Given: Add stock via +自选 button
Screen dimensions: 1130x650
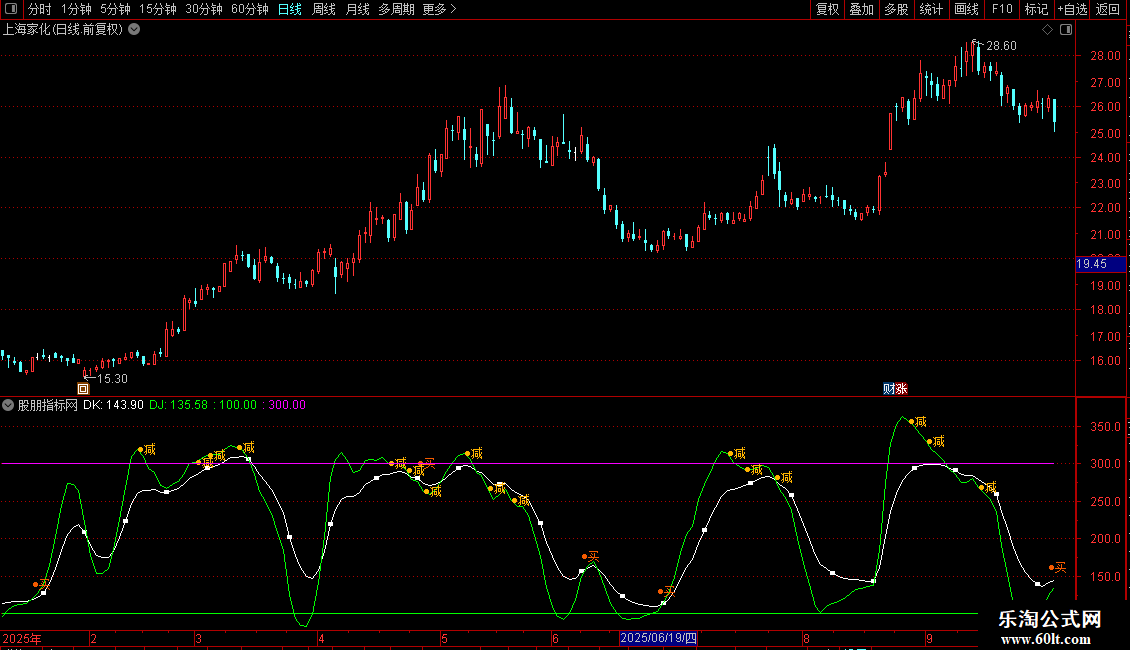Looking at the screenshot, I should pos(1072,9).
